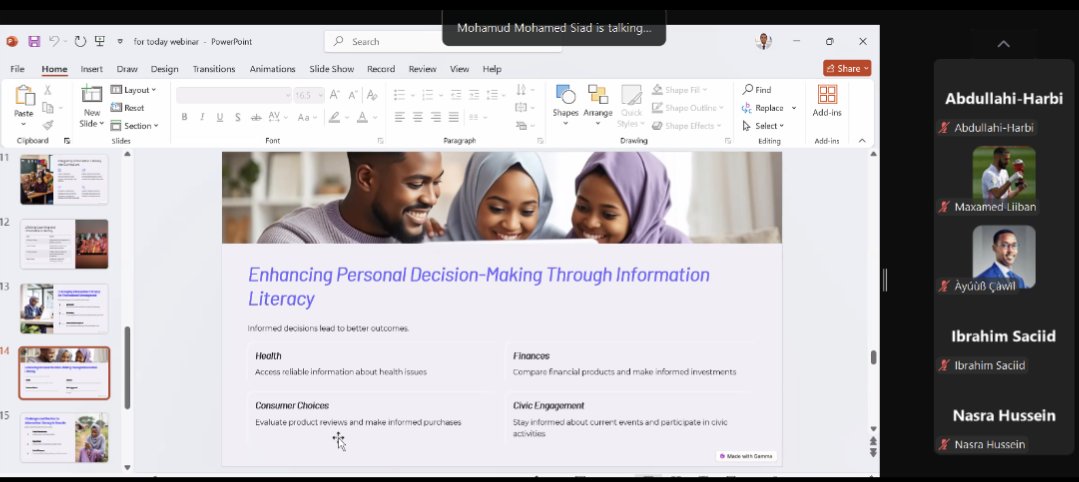Image resolution: width=1079 pixels, height=482 pixels.
Task: Collapse the ribbon with the chevron
Action: [x=862, y=140]
